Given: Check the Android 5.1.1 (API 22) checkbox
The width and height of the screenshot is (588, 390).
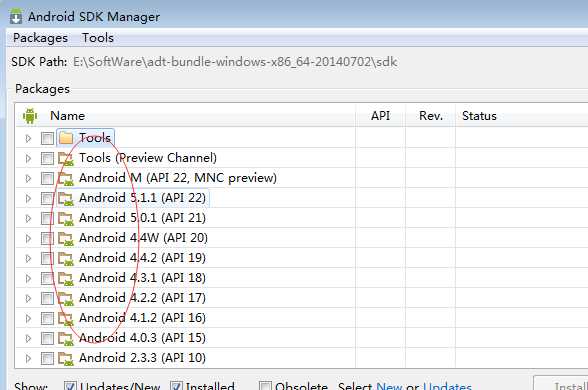Looking at the screenshot, I should pos(47,198).
